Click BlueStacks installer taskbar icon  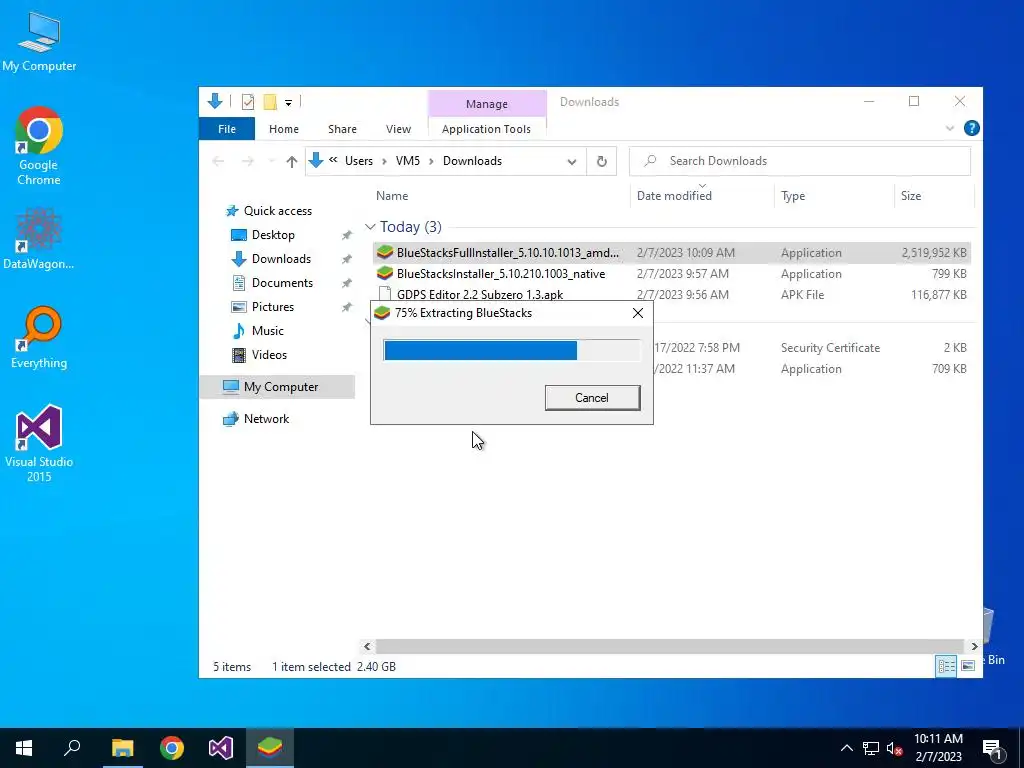pyautogui.click(x=270, y=748)
